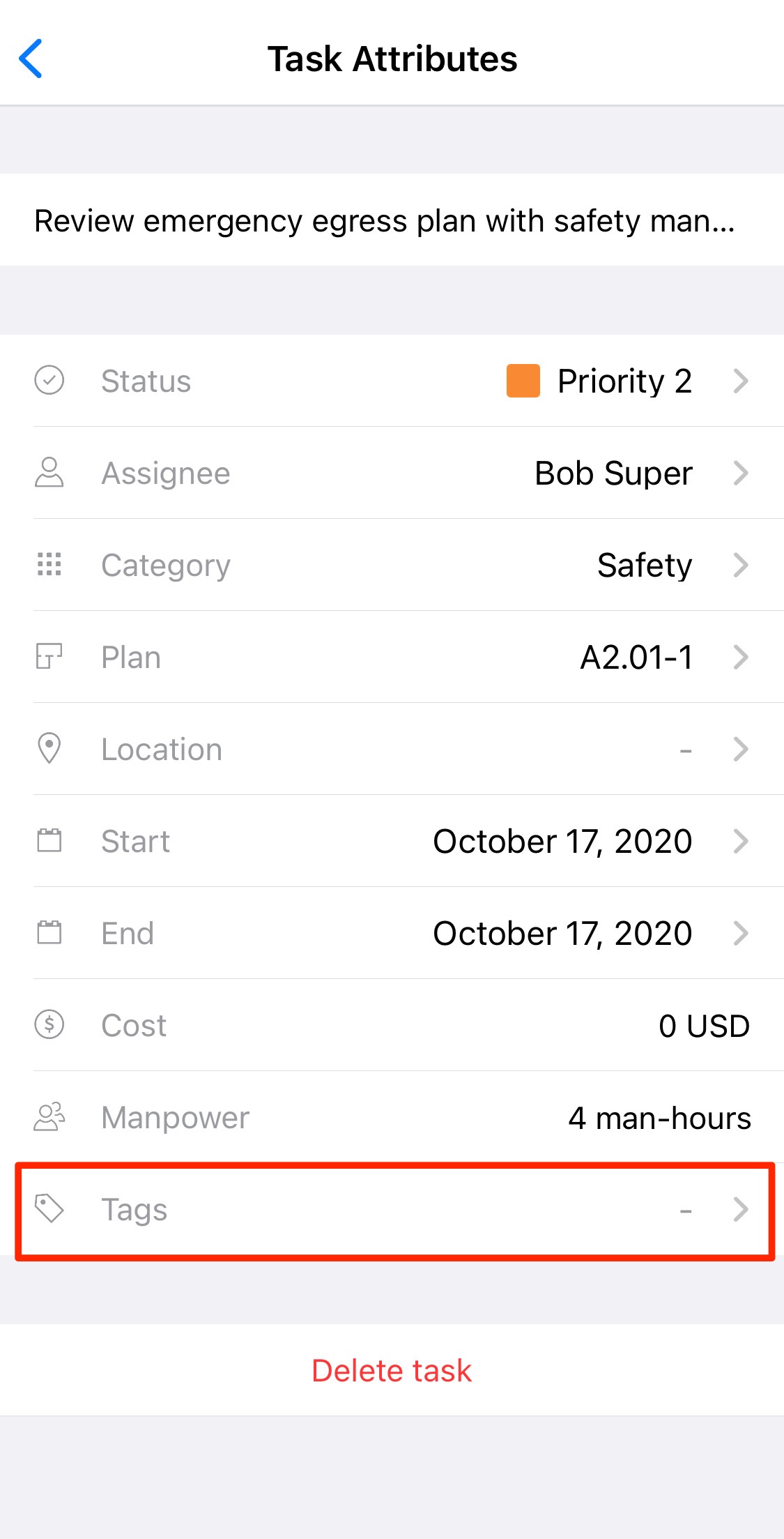Tap the Start calendar icon
Viewport: 784px width, 1539px height.
coord(49,840)
